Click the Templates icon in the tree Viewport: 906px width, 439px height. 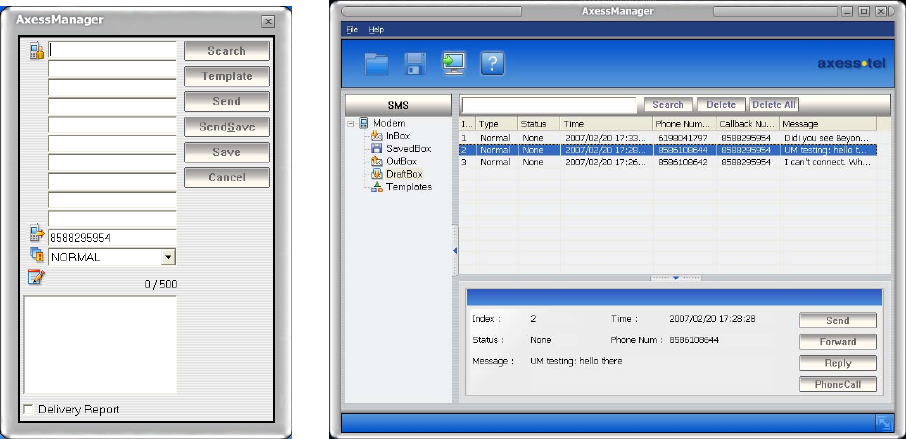[377, 187]
